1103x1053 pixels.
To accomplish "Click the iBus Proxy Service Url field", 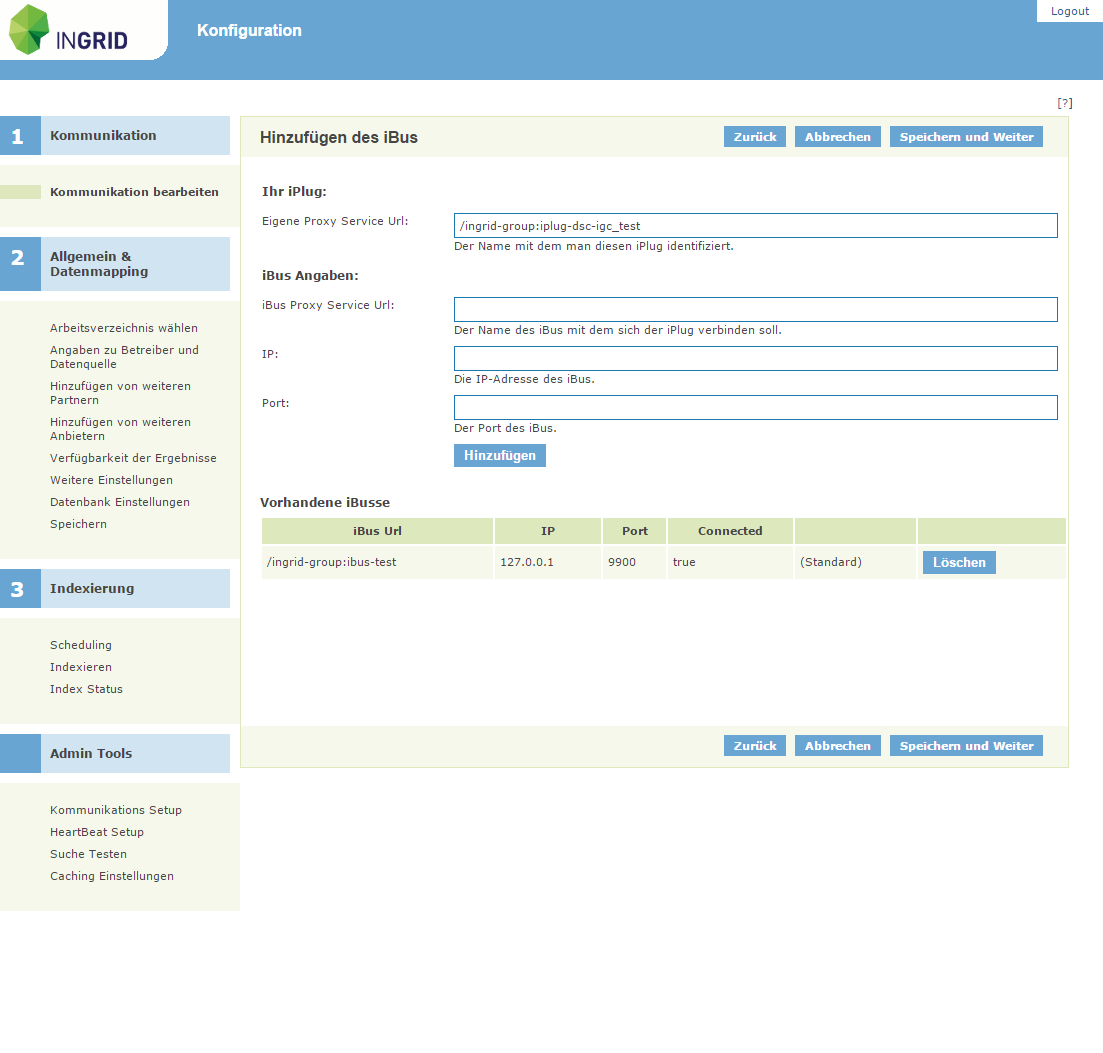I will point(755,310).
